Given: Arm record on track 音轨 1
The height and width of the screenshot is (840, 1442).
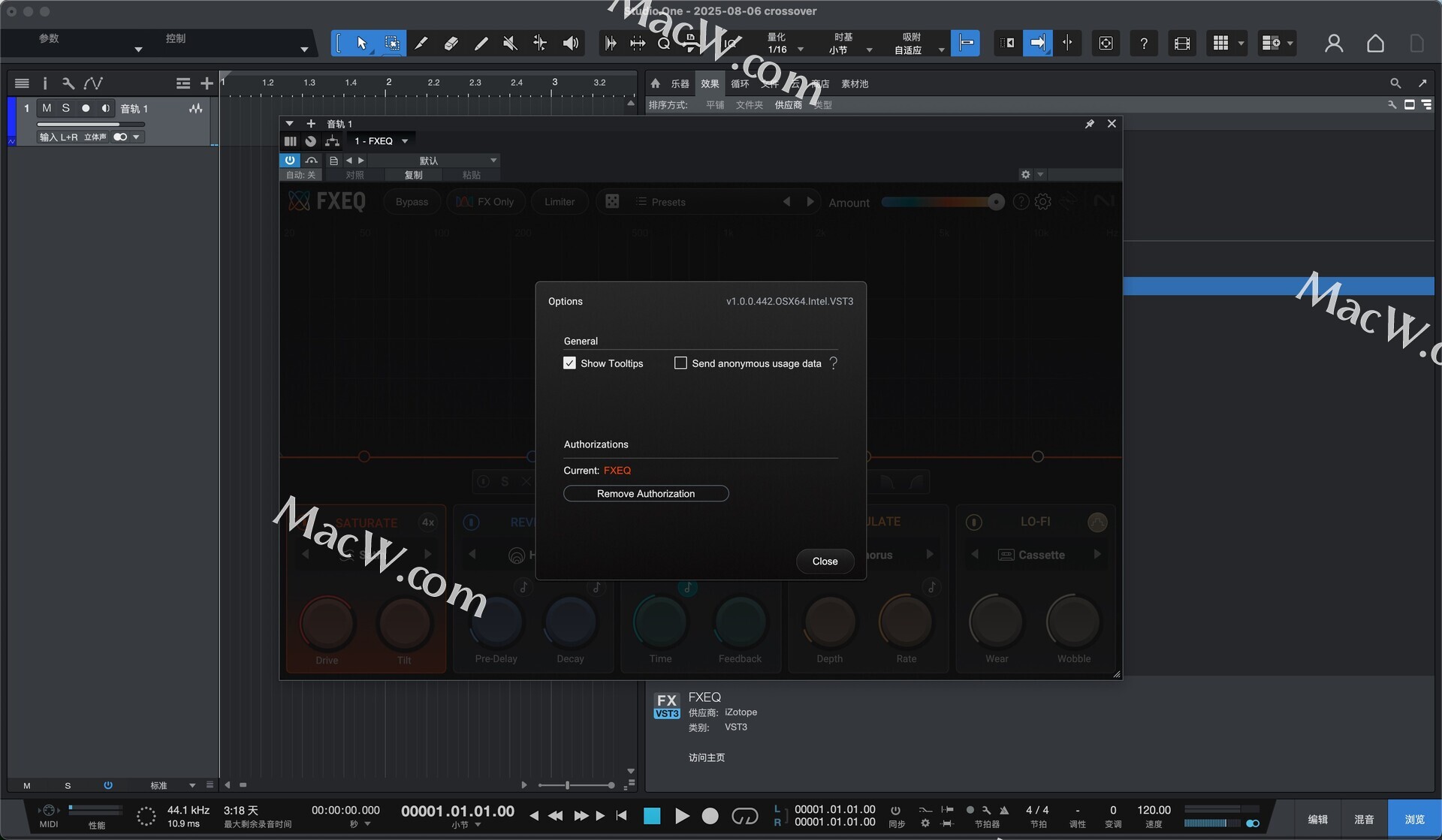Looking at the screenshot, I should coord(86,108).
